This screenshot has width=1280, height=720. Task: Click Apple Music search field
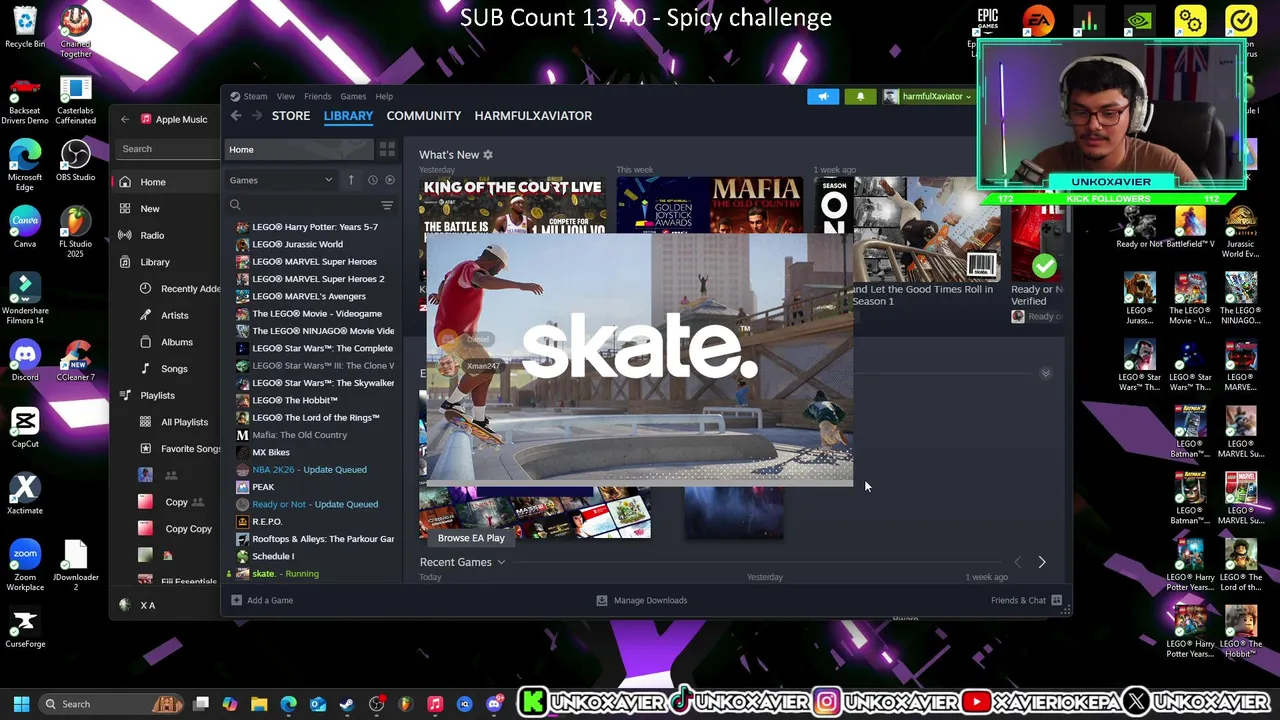tap(167, 149)
